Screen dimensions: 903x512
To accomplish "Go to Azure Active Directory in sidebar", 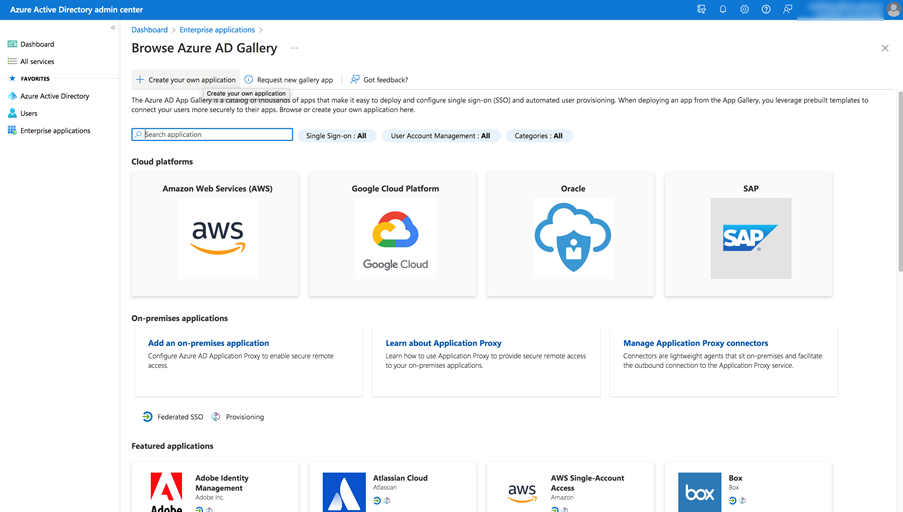I will 54,96.
